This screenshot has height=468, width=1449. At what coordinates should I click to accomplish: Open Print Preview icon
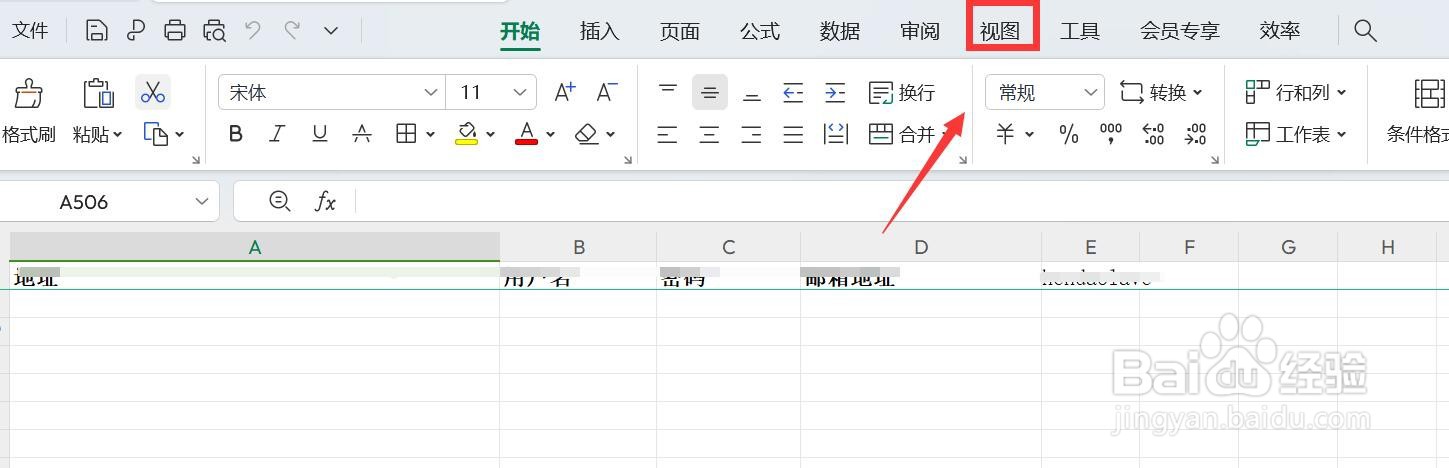(214, 31)
